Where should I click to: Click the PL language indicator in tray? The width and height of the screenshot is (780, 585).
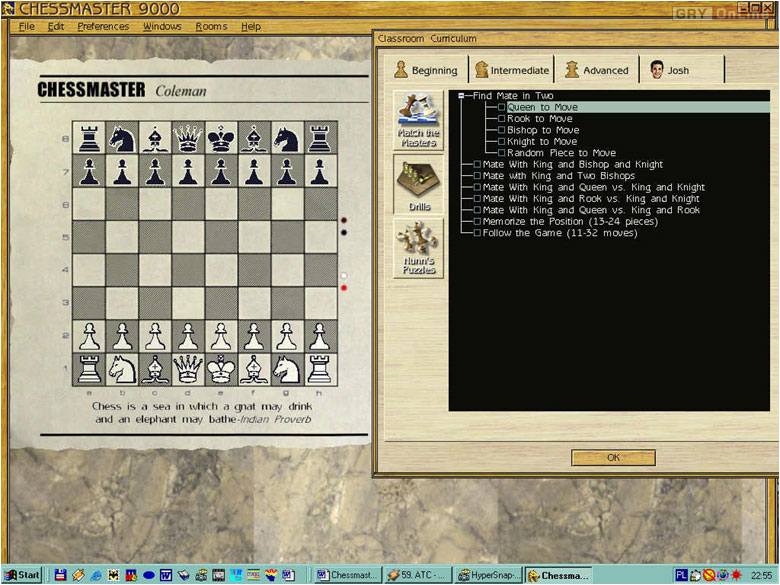[x=681, y=575]
